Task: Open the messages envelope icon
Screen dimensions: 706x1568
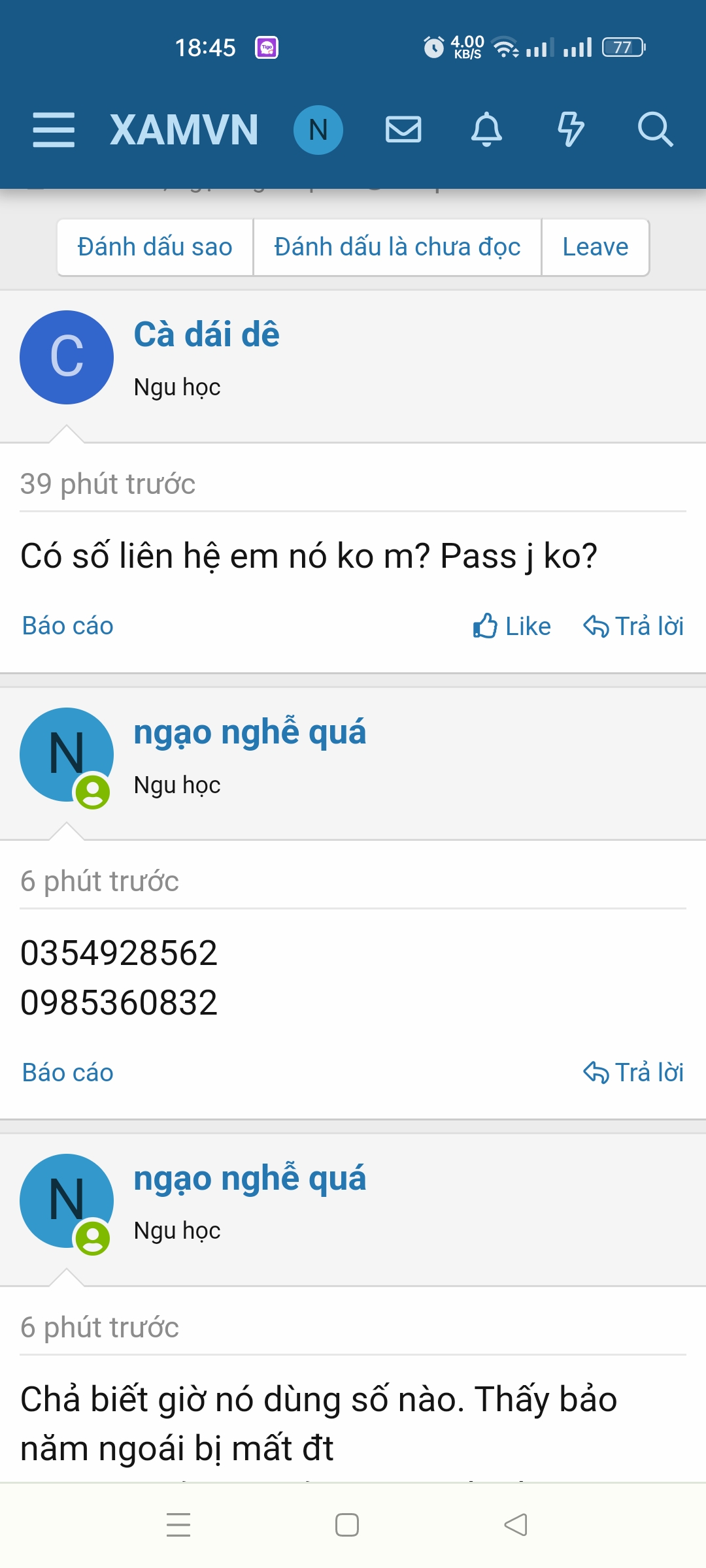Action: 403,129
